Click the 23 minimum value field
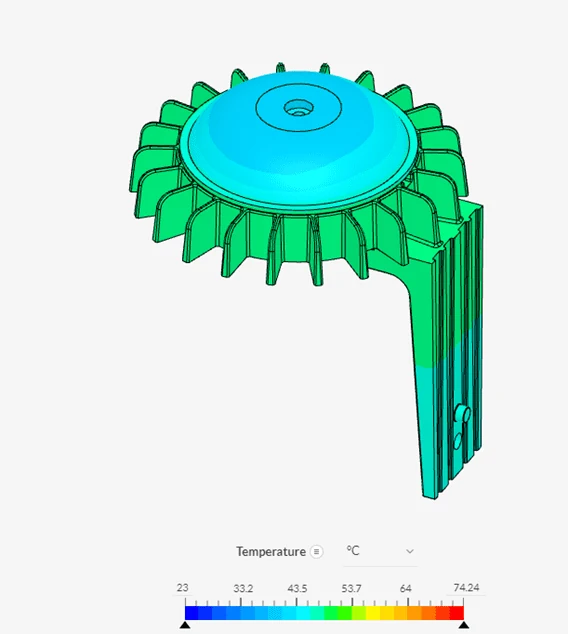Viewport: 568px width, 634px height. pyautogui.click(x=183, y=588)
